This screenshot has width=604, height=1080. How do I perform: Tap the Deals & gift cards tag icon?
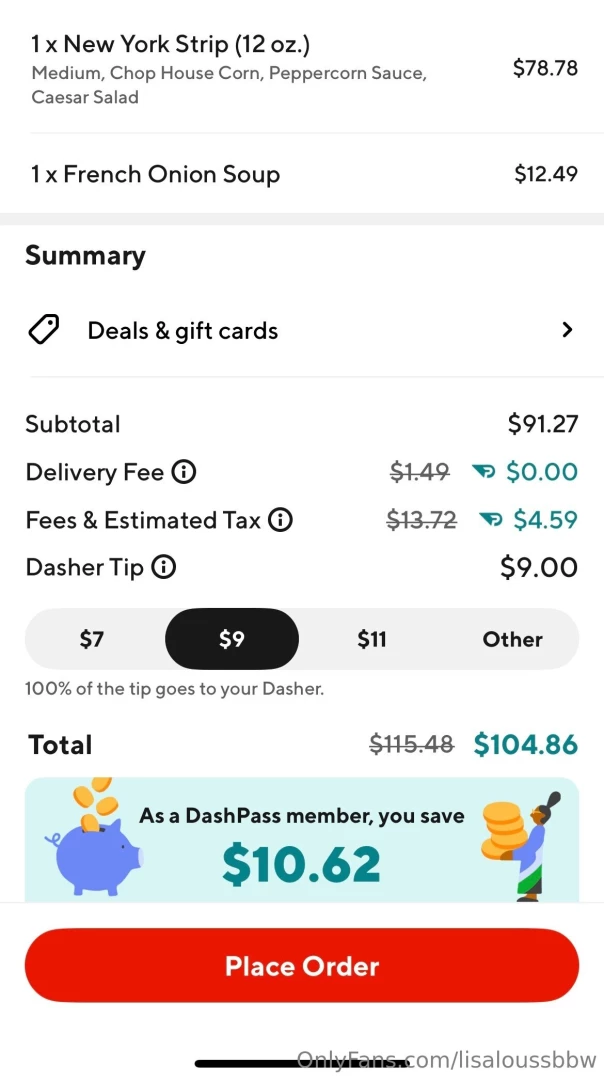pos(43,330)
